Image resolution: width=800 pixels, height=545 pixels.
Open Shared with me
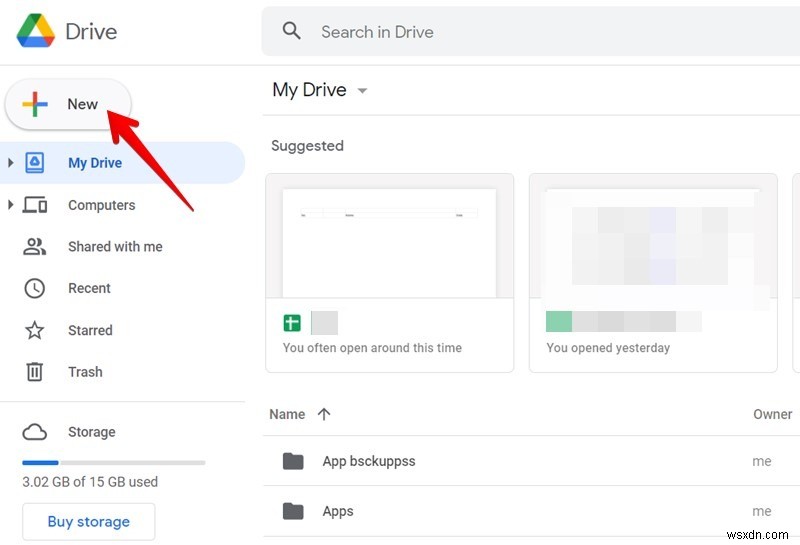[115, 246]
